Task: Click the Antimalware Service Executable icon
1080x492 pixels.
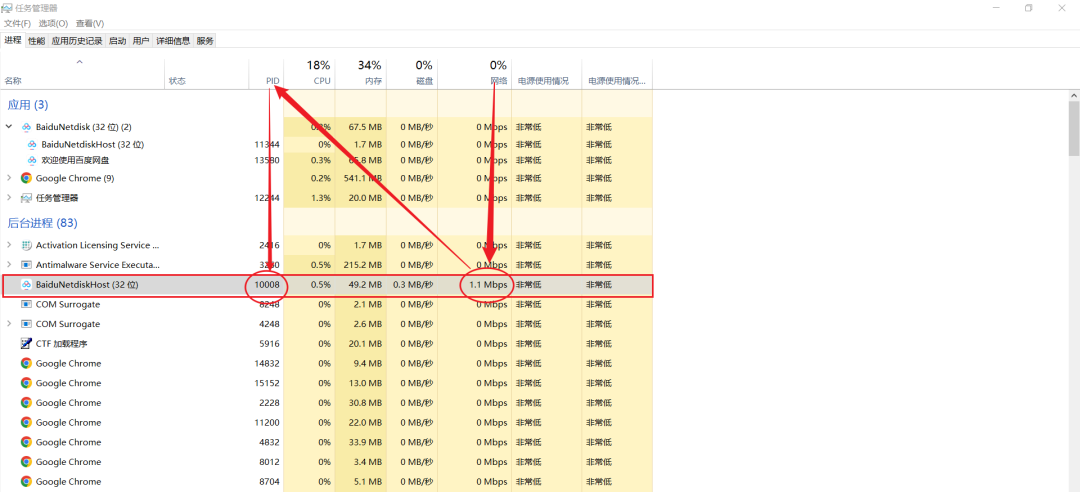Action: click(26, 265)
